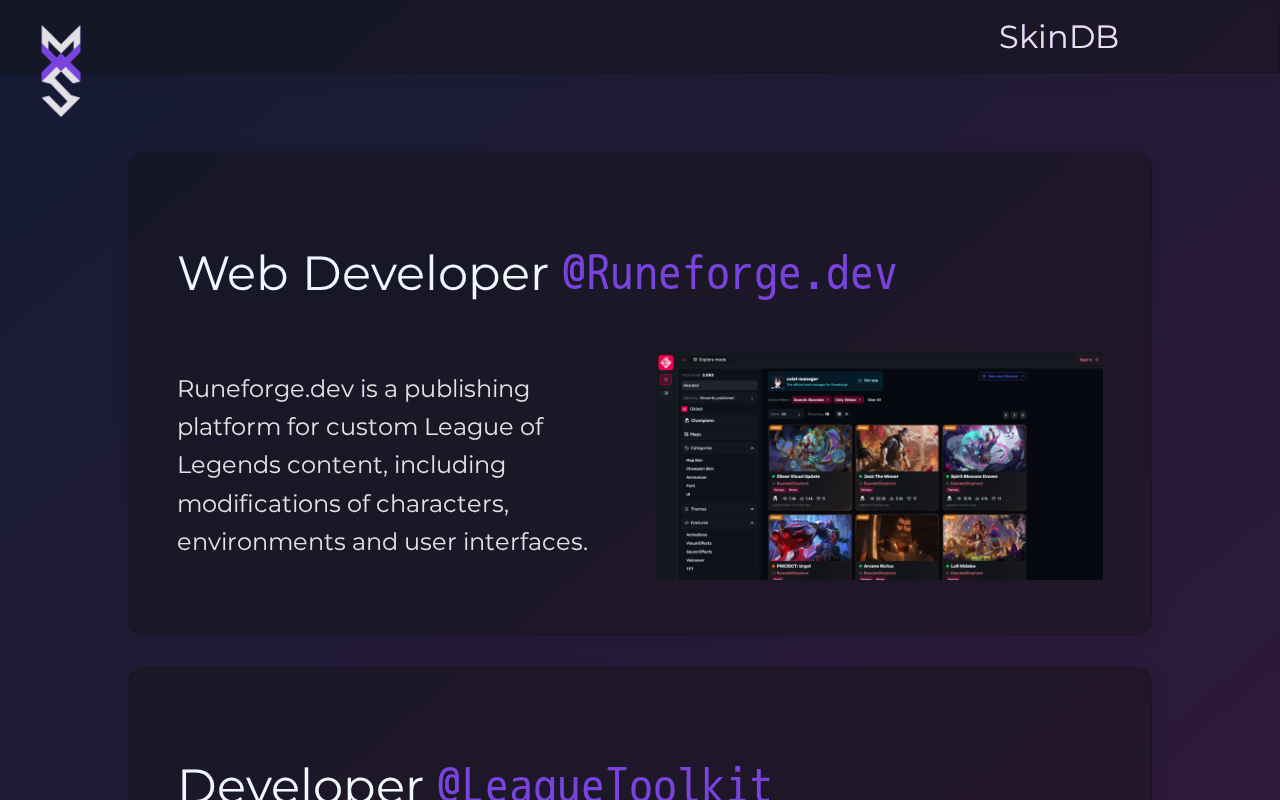Visit the @LeagueToolkit link
1280x800 pixels.
[x=605, y=782]
